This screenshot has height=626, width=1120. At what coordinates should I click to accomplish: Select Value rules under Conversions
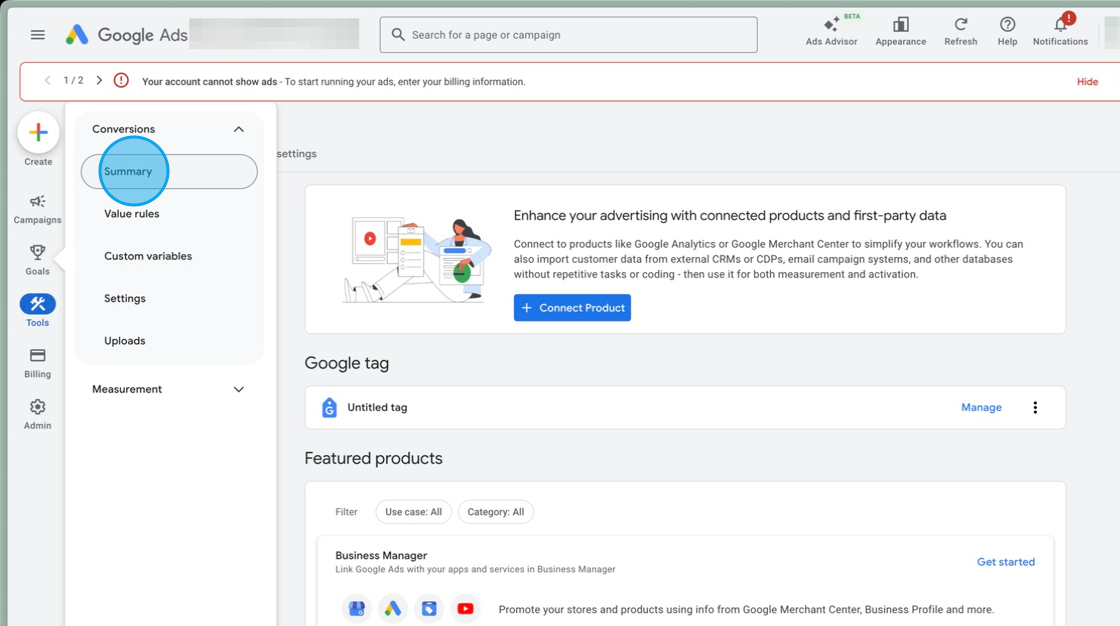tap(131, 213)
